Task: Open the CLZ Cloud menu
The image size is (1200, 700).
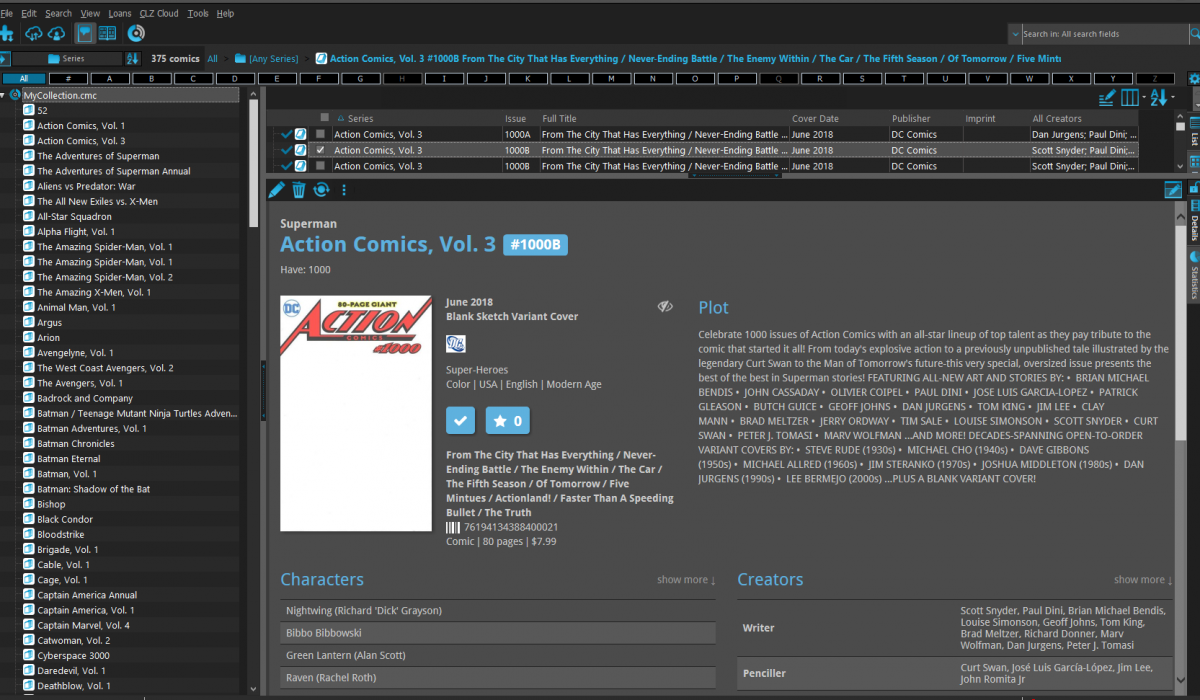Action: pyautogui.click(x=160, y=14)
